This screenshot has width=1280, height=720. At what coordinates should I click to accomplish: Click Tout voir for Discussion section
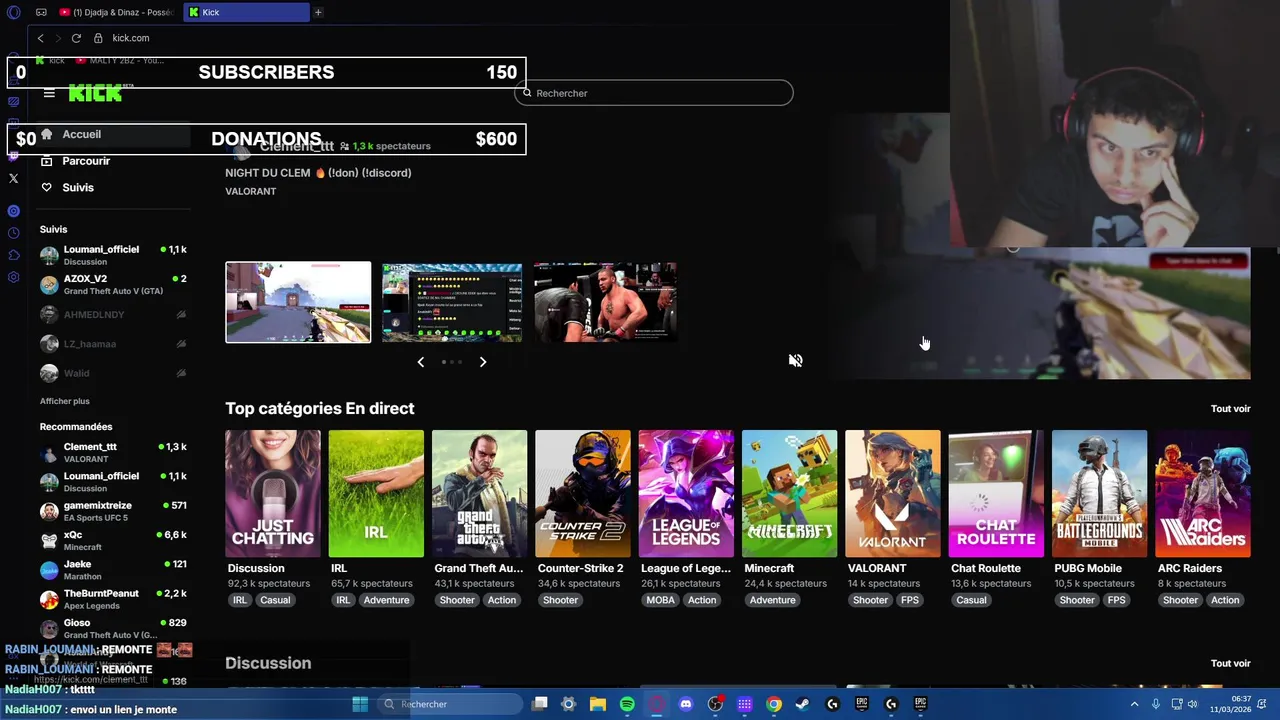tap(1230, 663)
